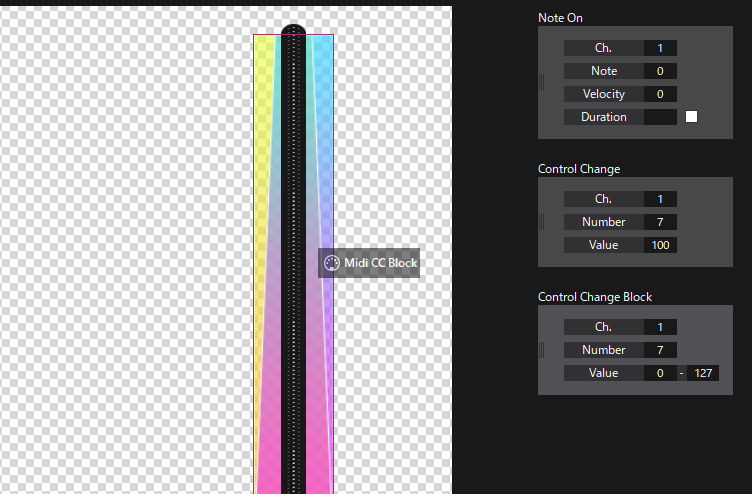This screenshot has height=494, width=752.
Task: Click the Control Change Block drag handle
Action: [x=542, y=350]
